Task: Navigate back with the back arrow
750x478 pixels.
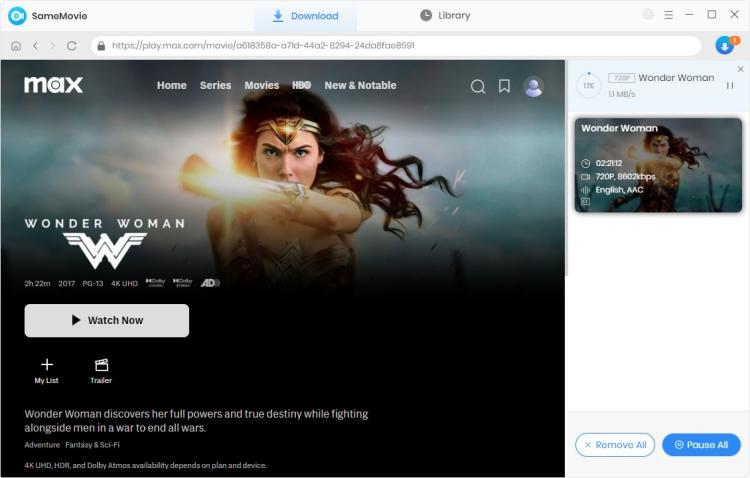Action: 35,46
